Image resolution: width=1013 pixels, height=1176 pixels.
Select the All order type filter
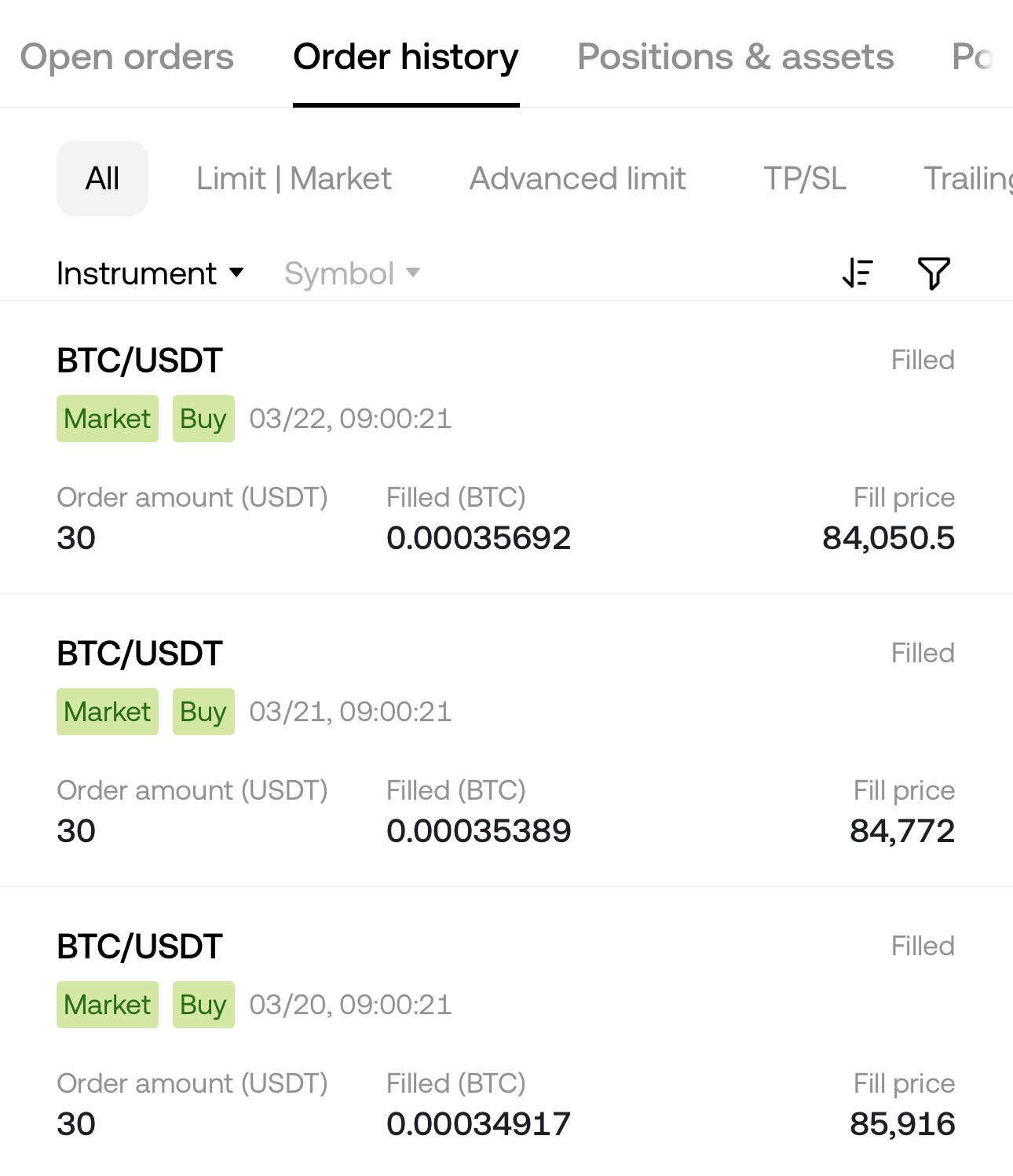point(102,178)
